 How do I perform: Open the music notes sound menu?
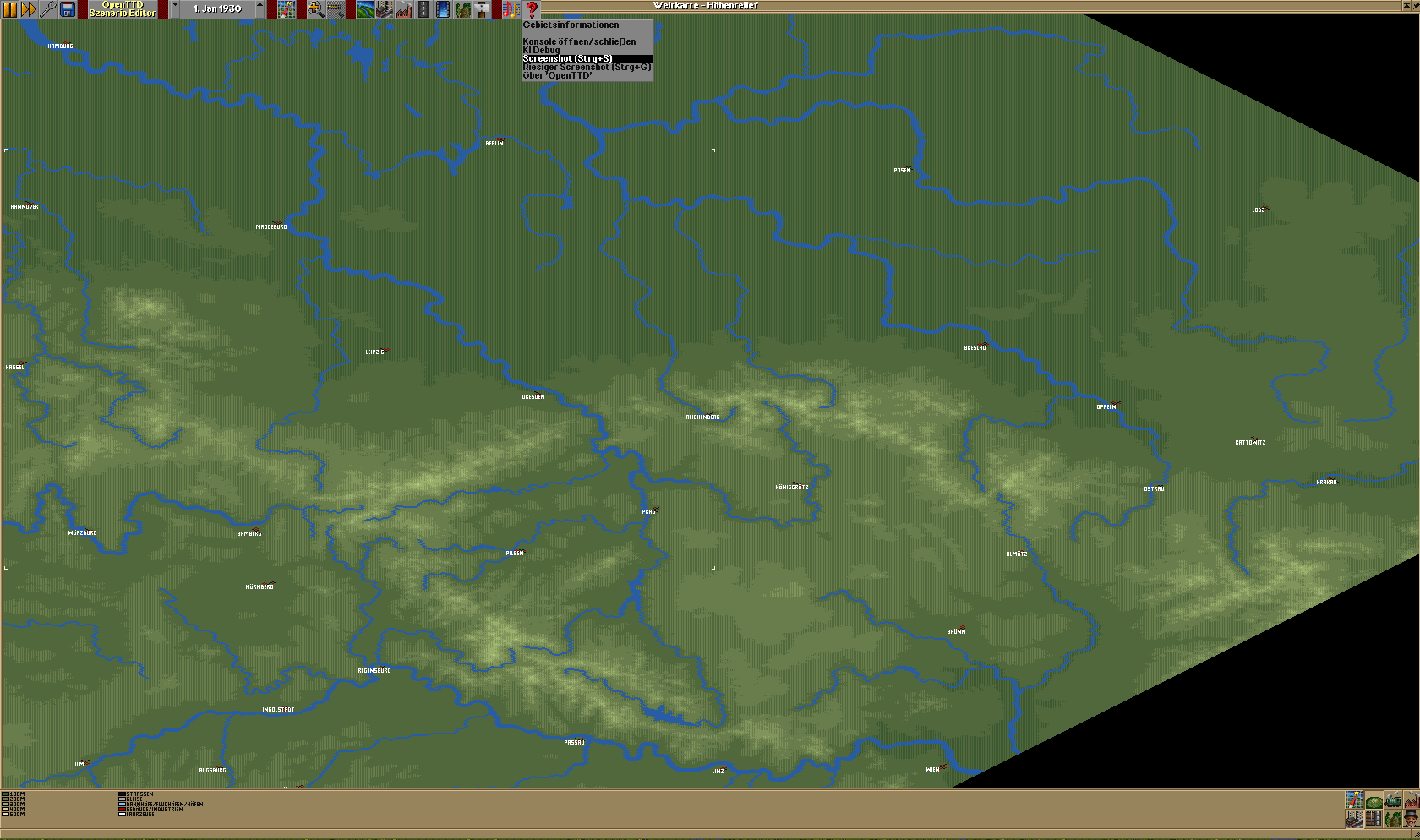[x=511, y=9]
